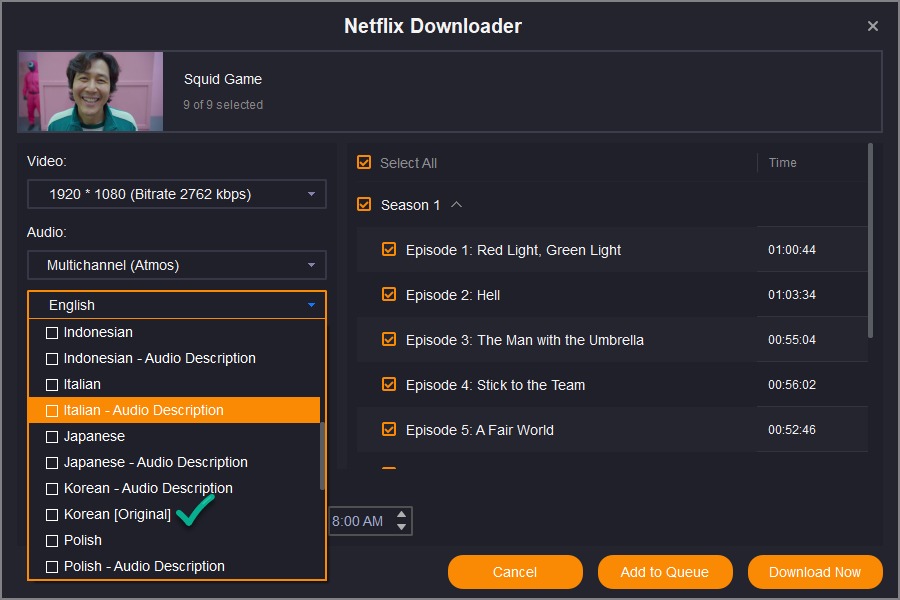Screen dimensions: 900x600
Task: Uncheck Episode 2: Hell
Action: (x=389, y=295)
